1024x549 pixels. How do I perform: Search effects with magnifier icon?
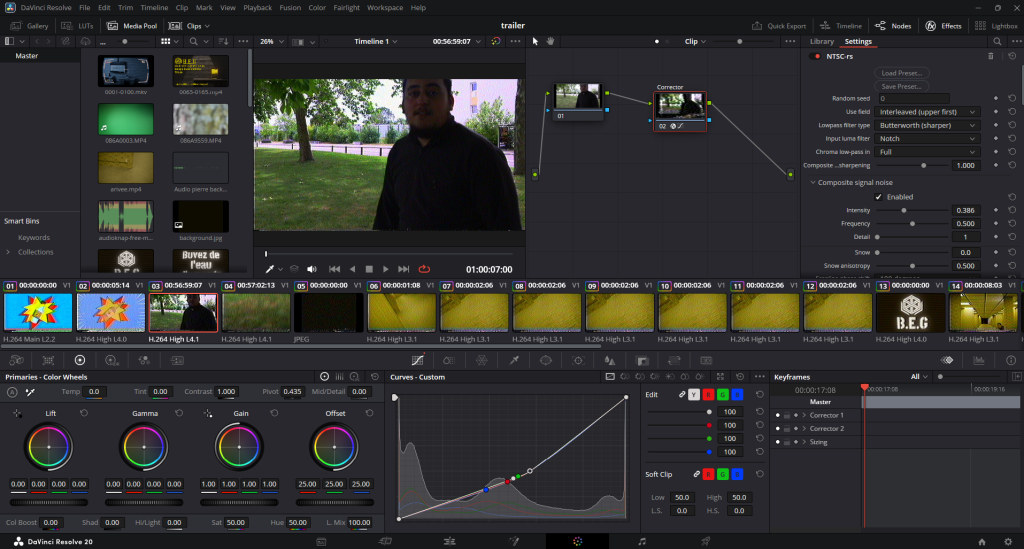tap(997, 41)
